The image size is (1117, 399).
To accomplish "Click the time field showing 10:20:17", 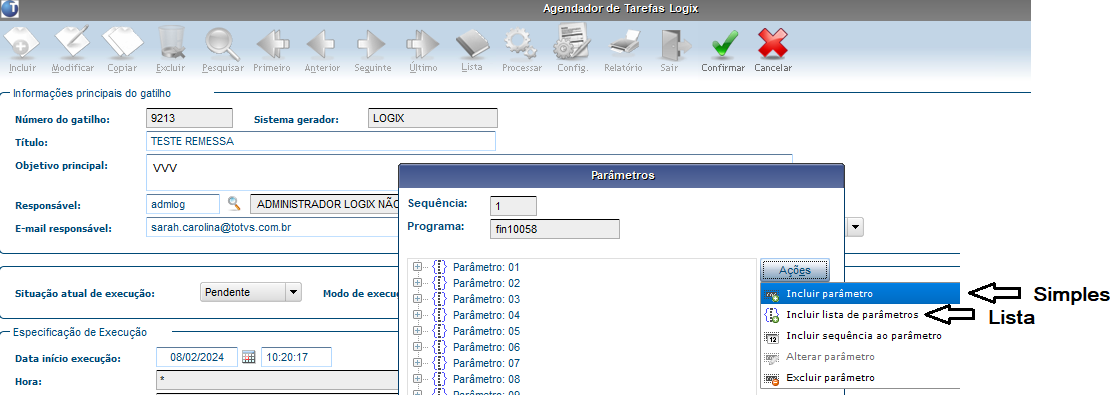I will [296, 357].
